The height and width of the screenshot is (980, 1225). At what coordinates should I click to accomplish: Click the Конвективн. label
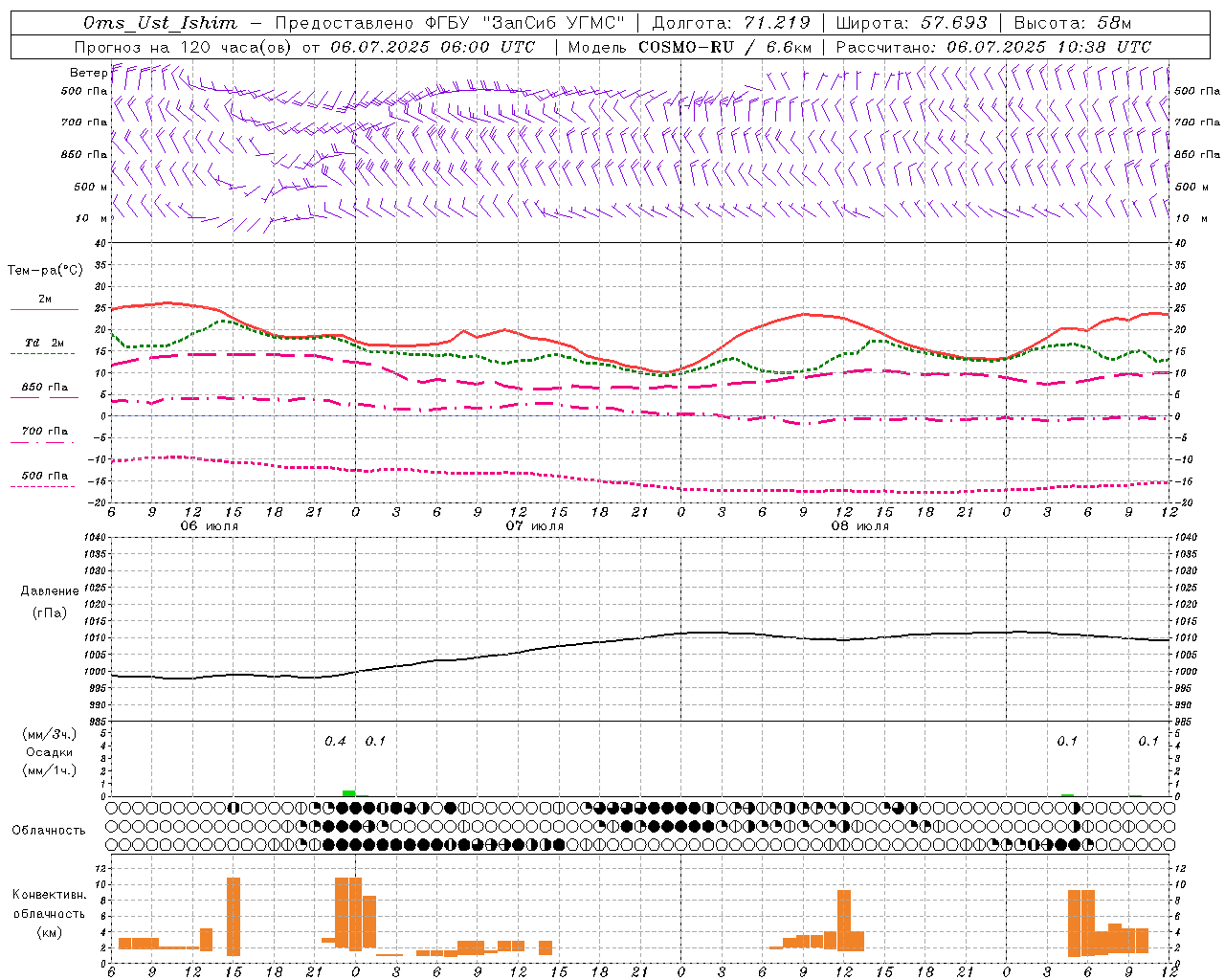click(x=49, y=895)
